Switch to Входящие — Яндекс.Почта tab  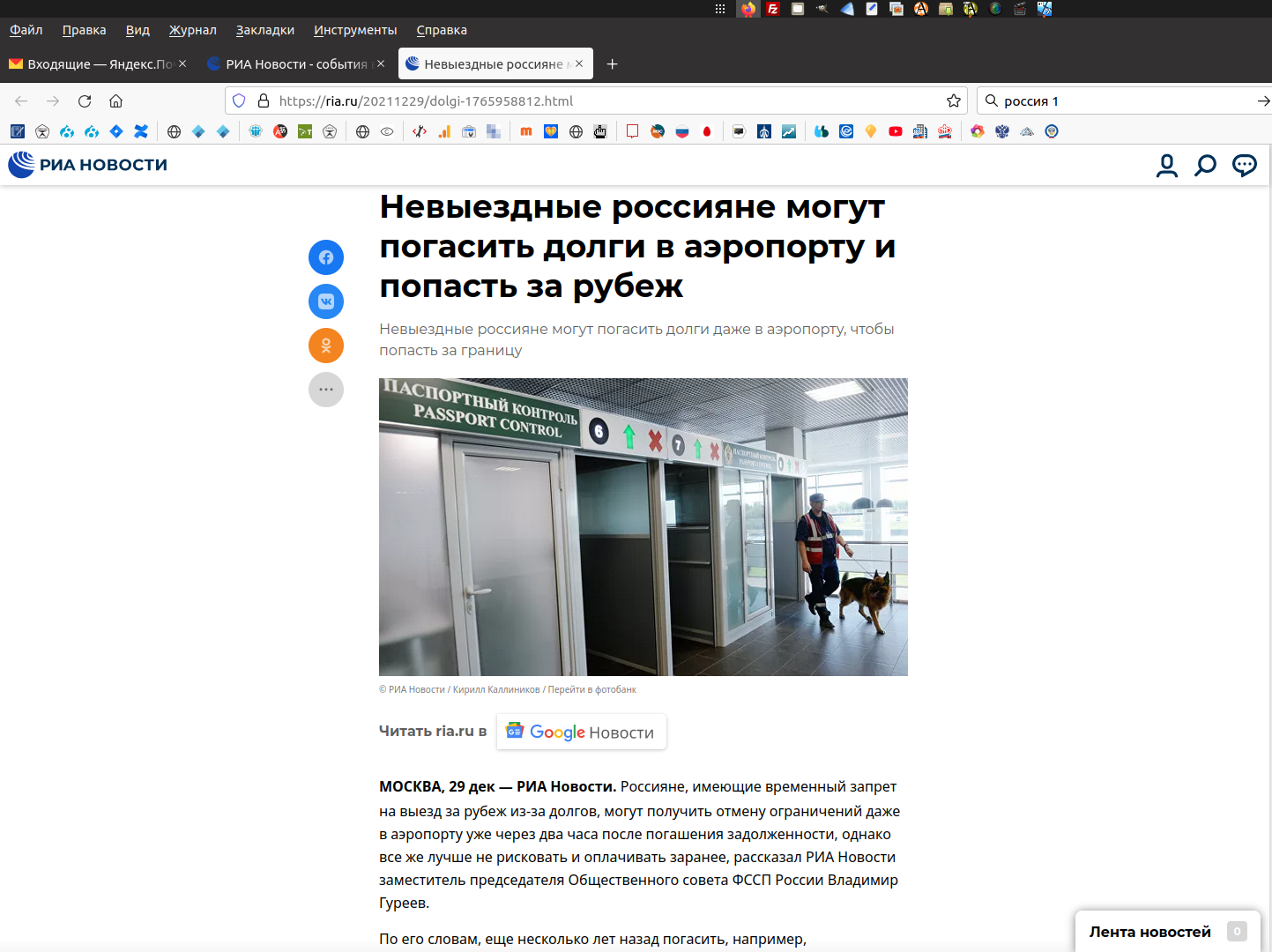pyautogui.click(x=98, y=63)
